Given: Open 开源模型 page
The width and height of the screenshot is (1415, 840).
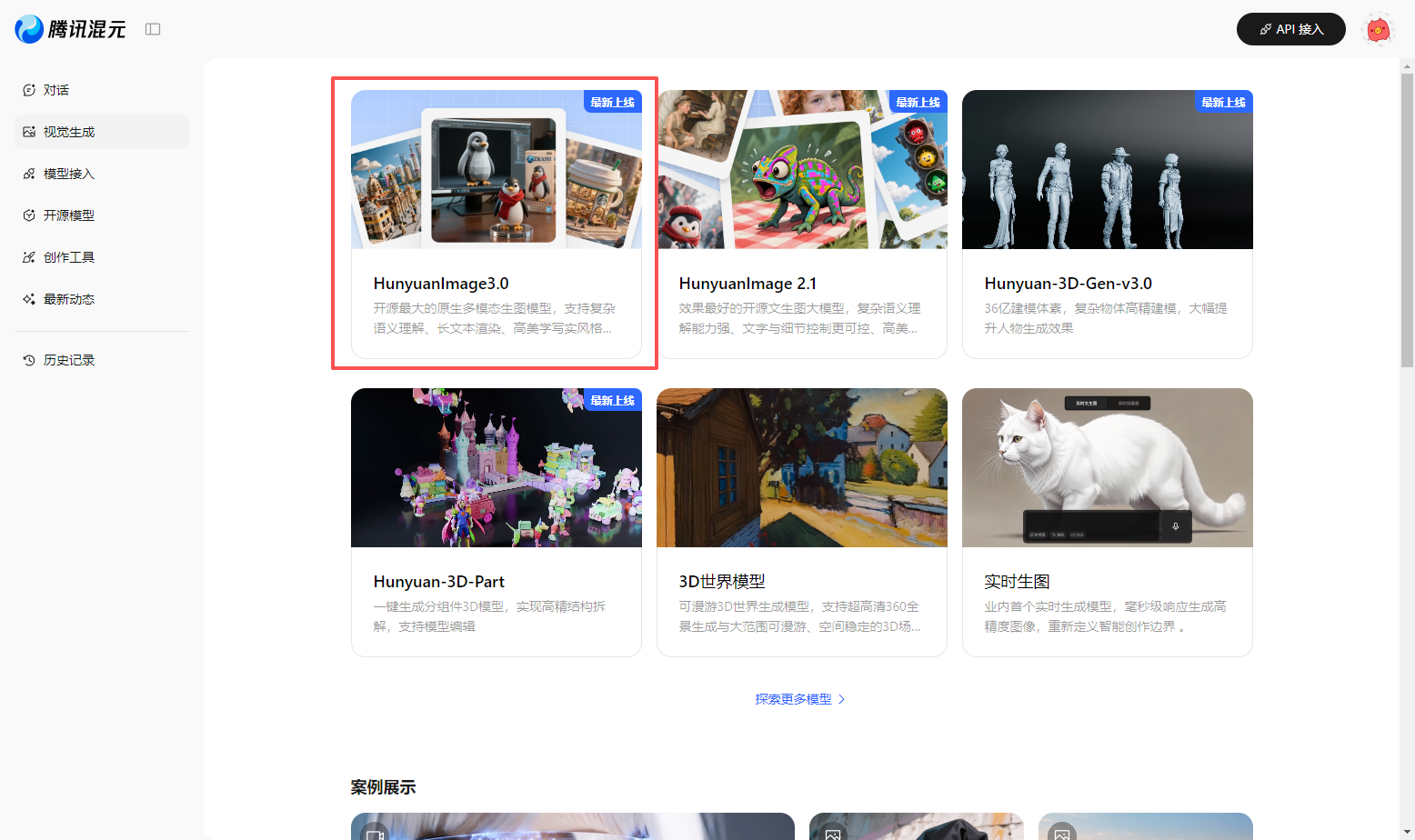Looking at the screenshot, I should point(102,215).
